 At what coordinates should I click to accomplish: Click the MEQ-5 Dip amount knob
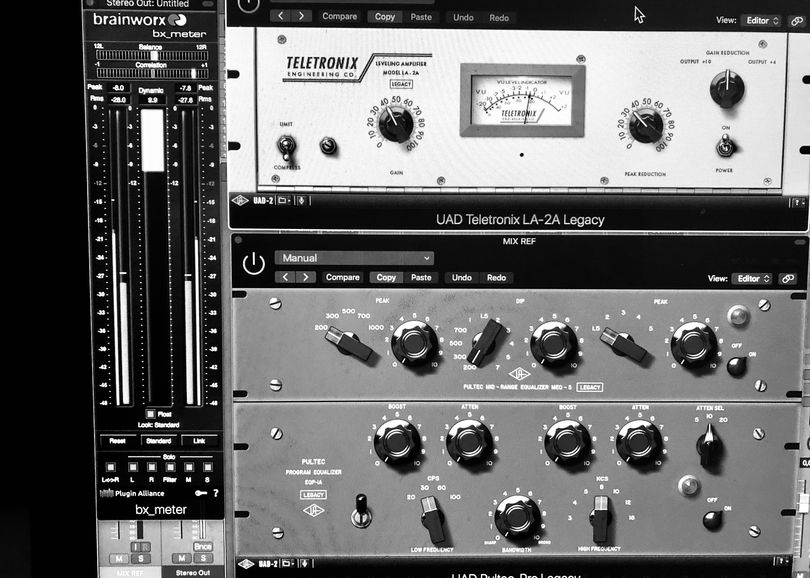pos(553,344)
